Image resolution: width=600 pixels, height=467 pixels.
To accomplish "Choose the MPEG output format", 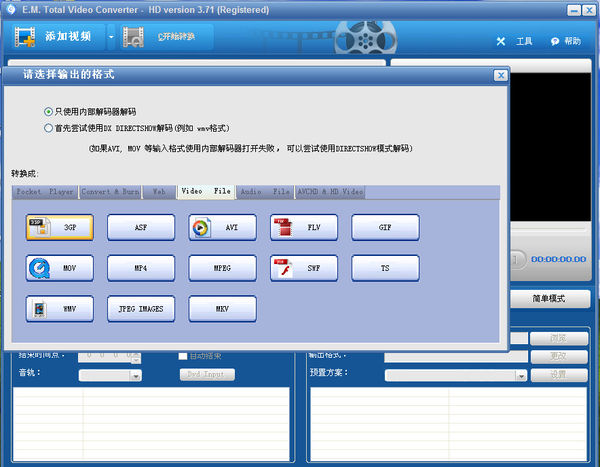I will (222, 268).
